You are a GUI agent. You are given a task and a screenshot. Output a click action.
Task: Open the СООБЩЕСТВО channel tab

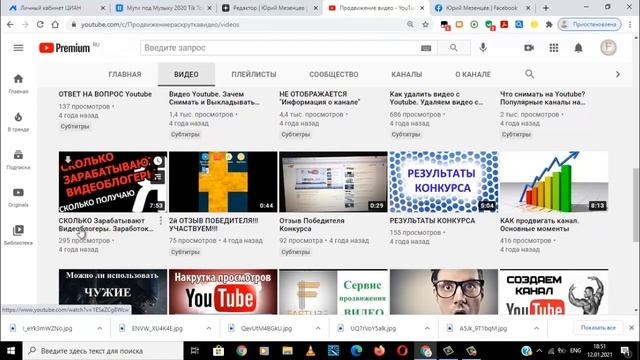334,74
